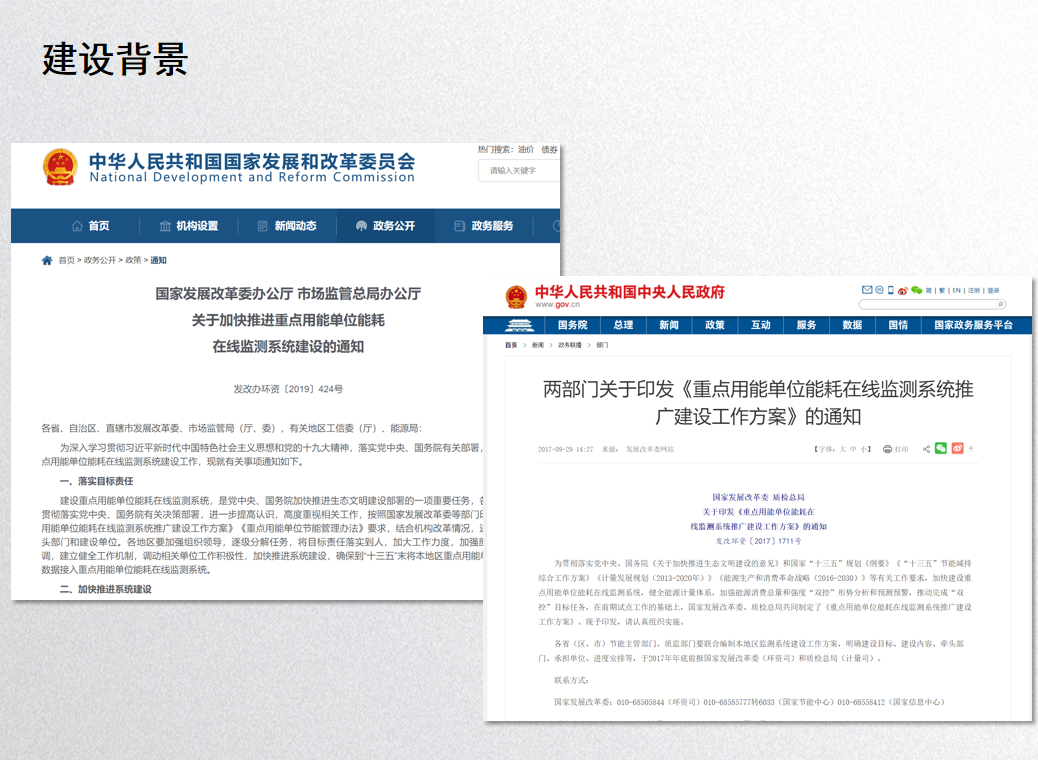Click the WeChat share icon in article toolbar

(941, 448)
